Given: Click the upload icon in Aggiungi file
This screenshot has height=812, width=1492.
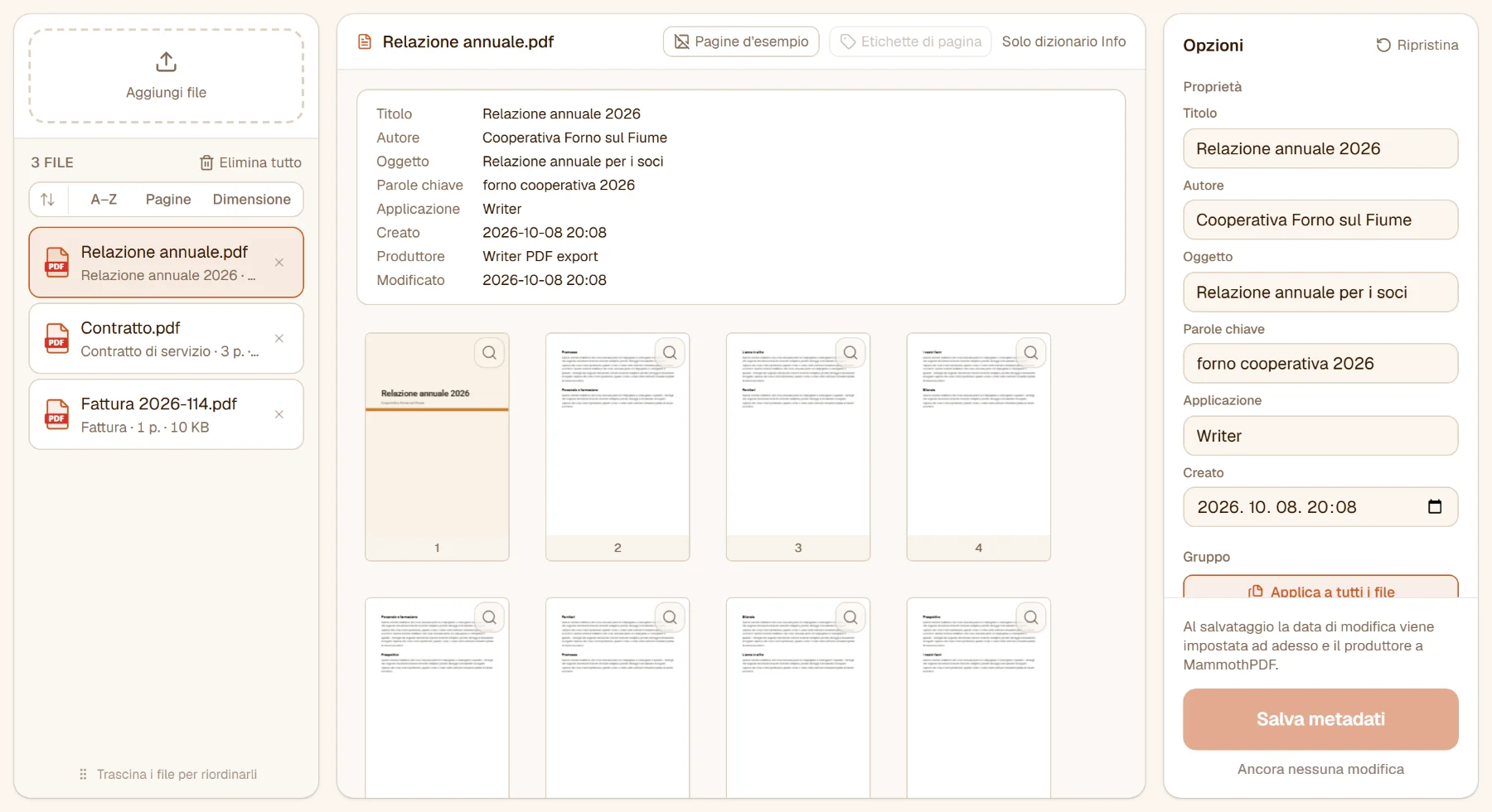Looking at the screenshot, I should point(166,62).
